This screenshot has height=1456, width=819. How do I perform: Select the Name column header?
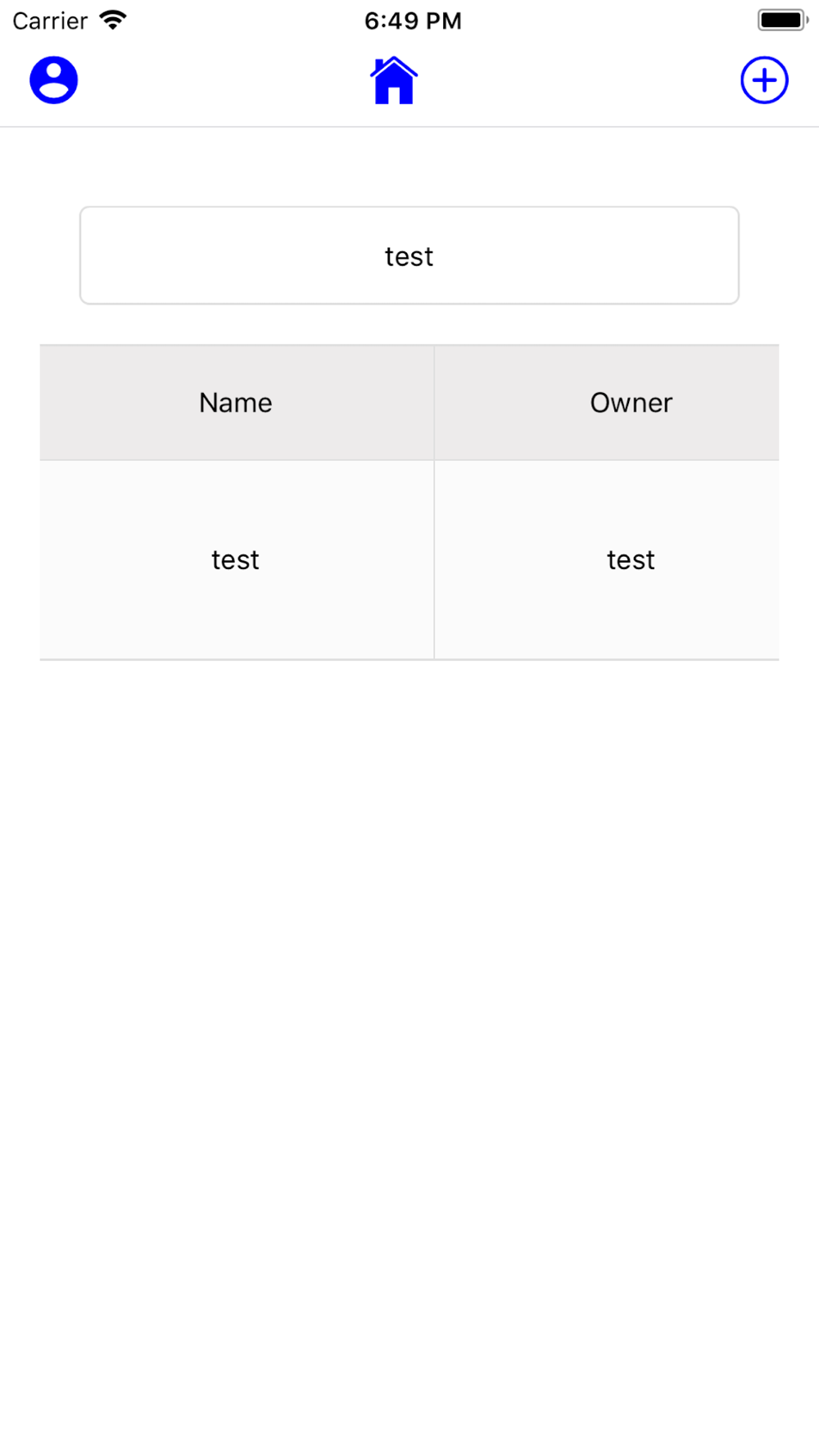pyautogui.click(x=237, y=403)
